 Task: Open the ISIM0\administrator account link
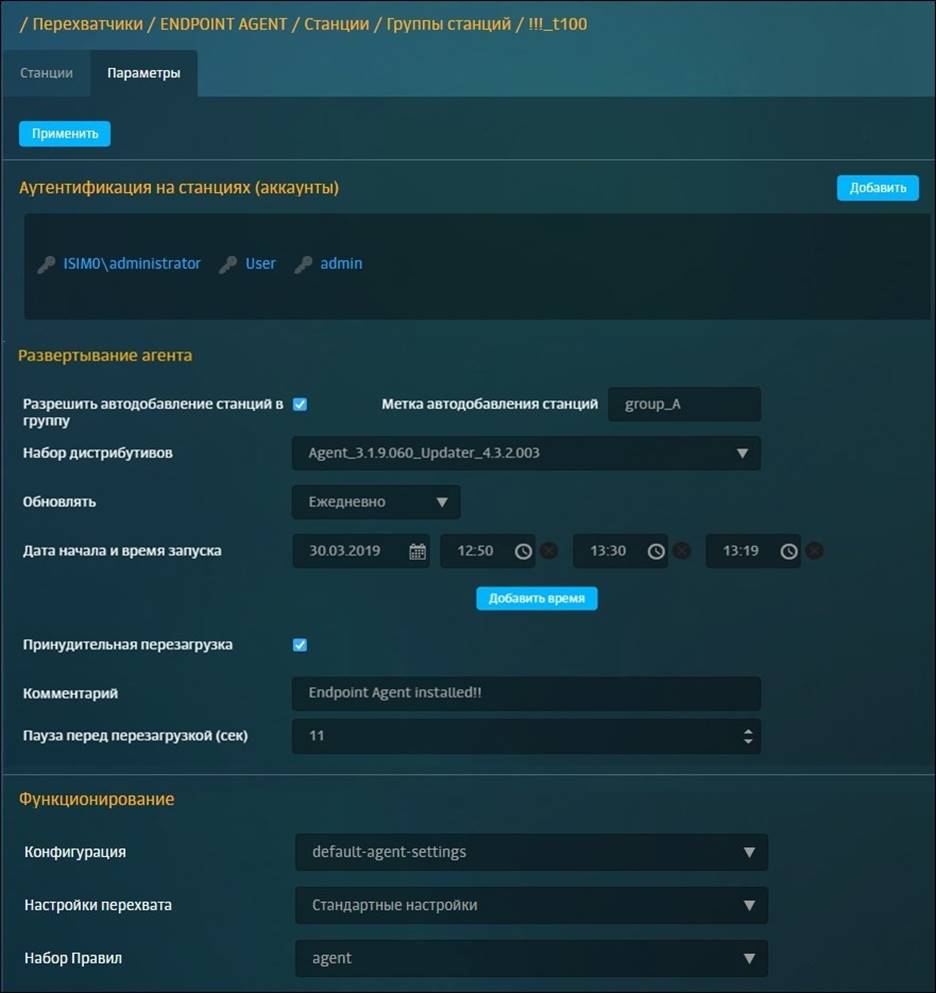point(132,263)
